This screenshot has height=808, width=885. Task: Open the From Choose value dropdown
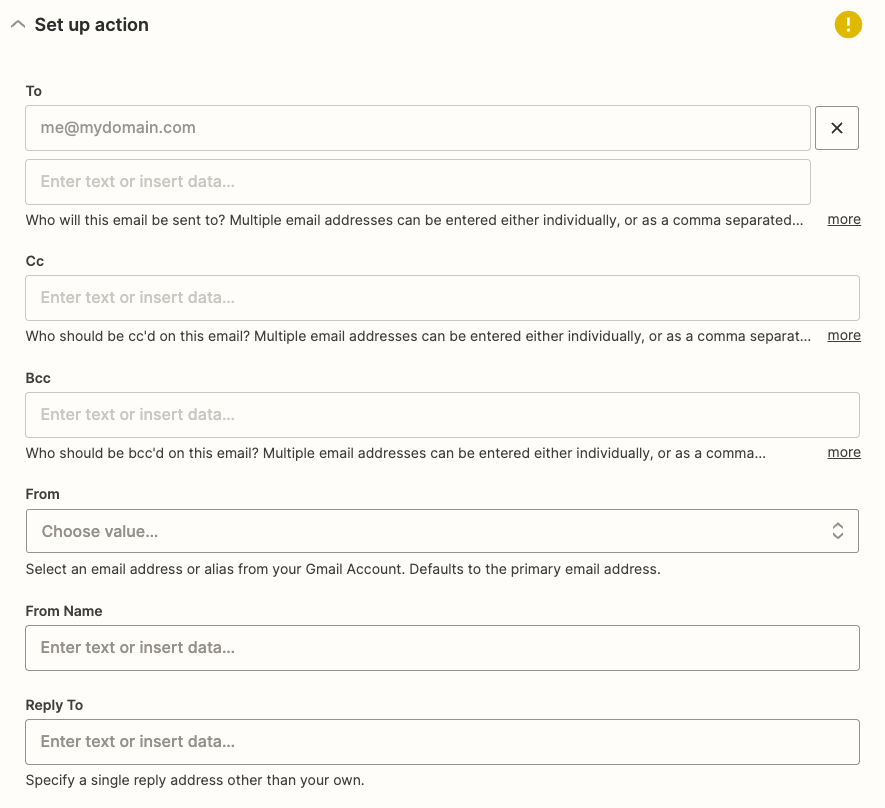[x=442, y=531]
